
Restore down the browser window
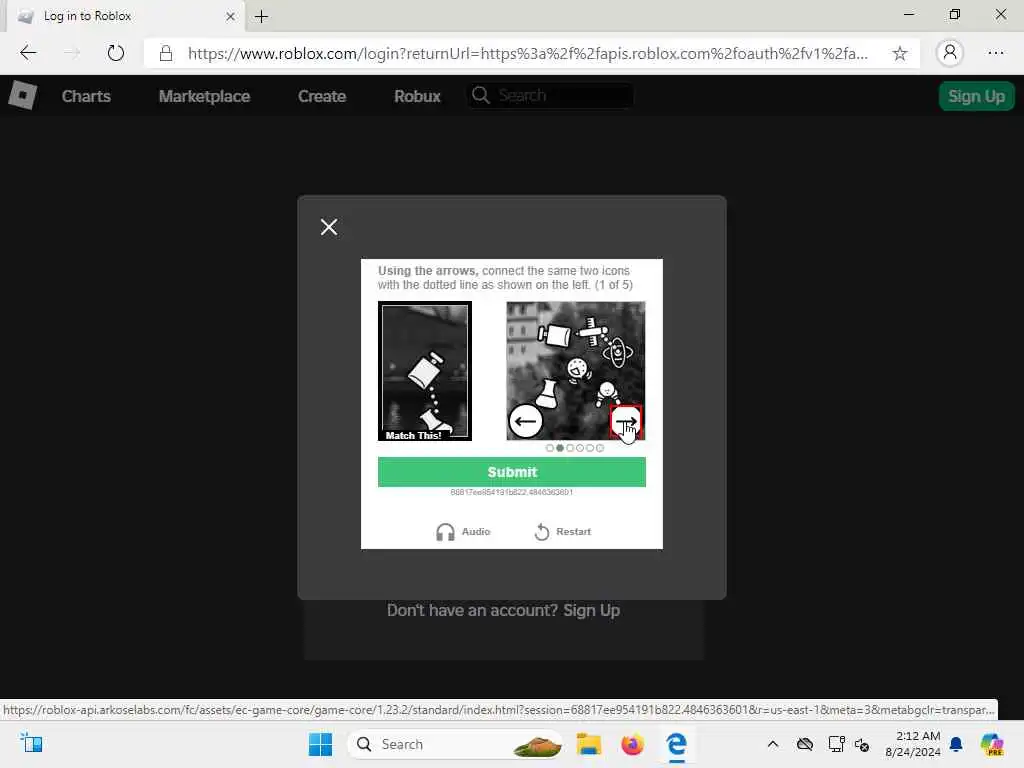(955, 14)
